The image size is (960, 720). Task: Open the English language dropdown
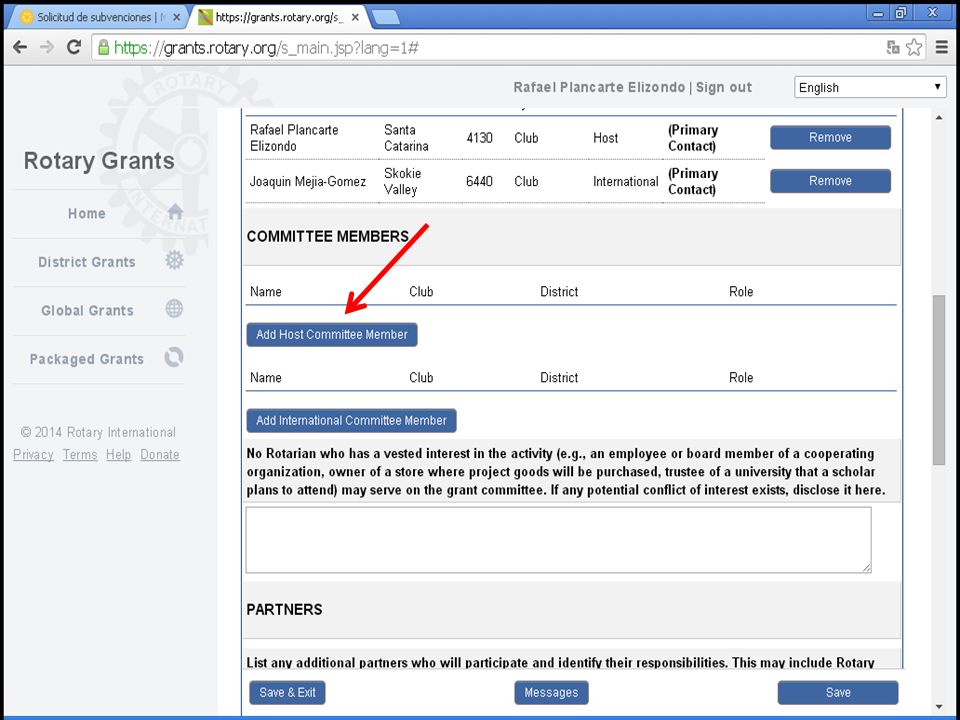click(870, 88)
